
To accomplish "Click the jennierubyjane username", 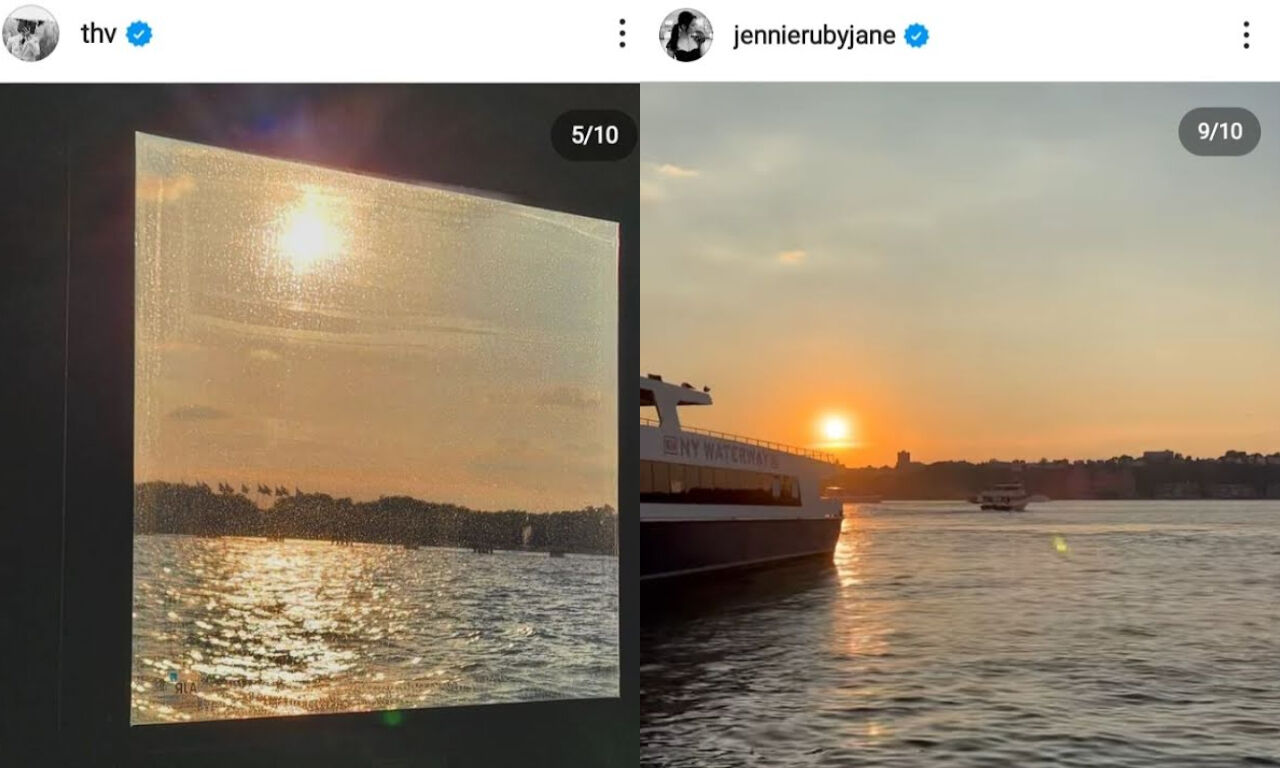I will coord(814,36).
